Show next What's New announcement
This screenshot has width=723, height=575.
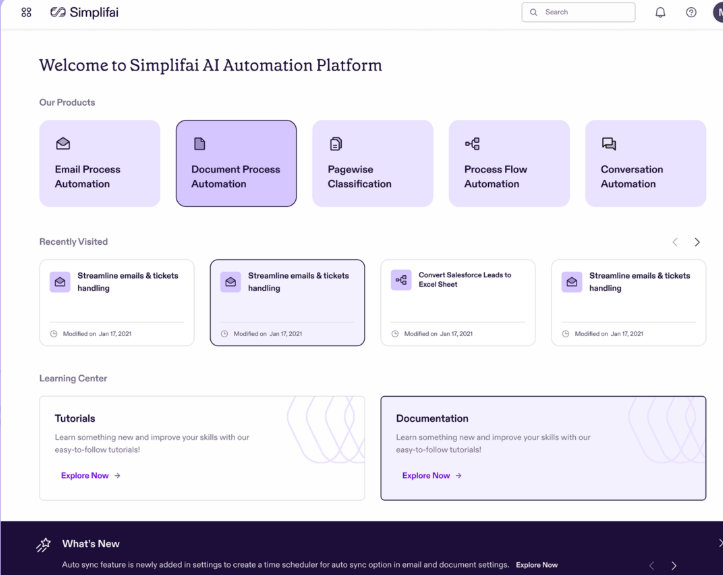[674, 566]
